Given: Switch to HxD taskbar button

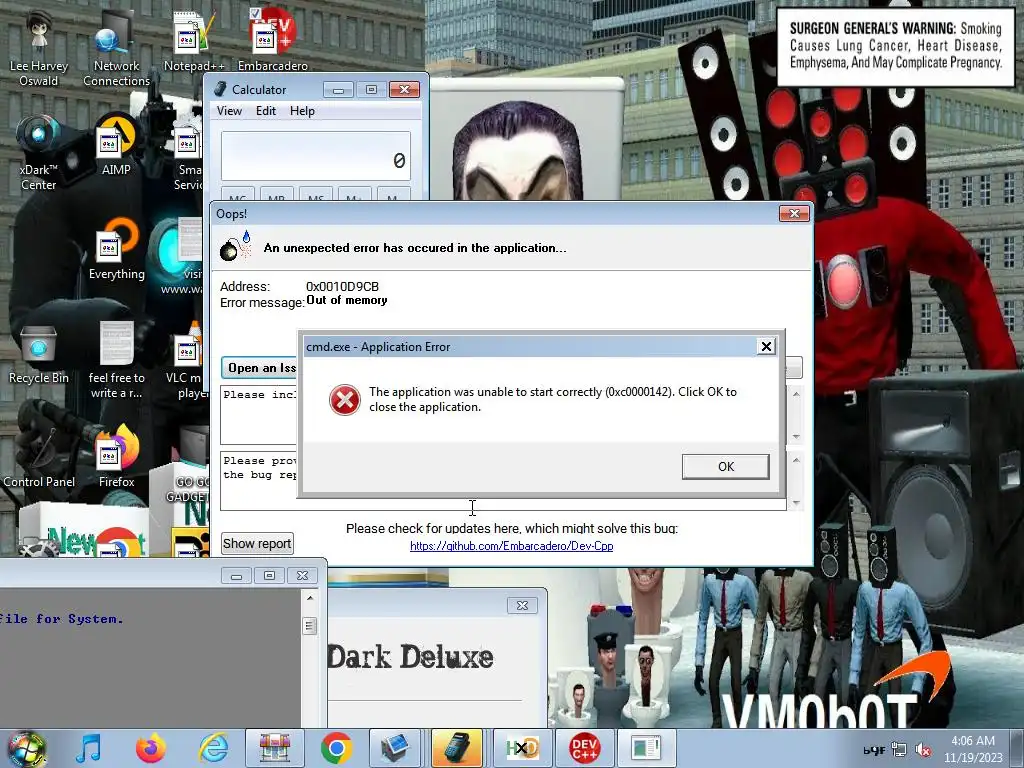Looking at the screenshot, I should click(522, 748).
